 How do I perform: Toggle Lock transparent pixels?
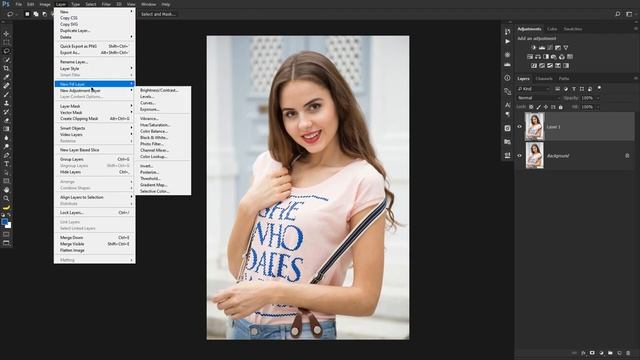531,107
